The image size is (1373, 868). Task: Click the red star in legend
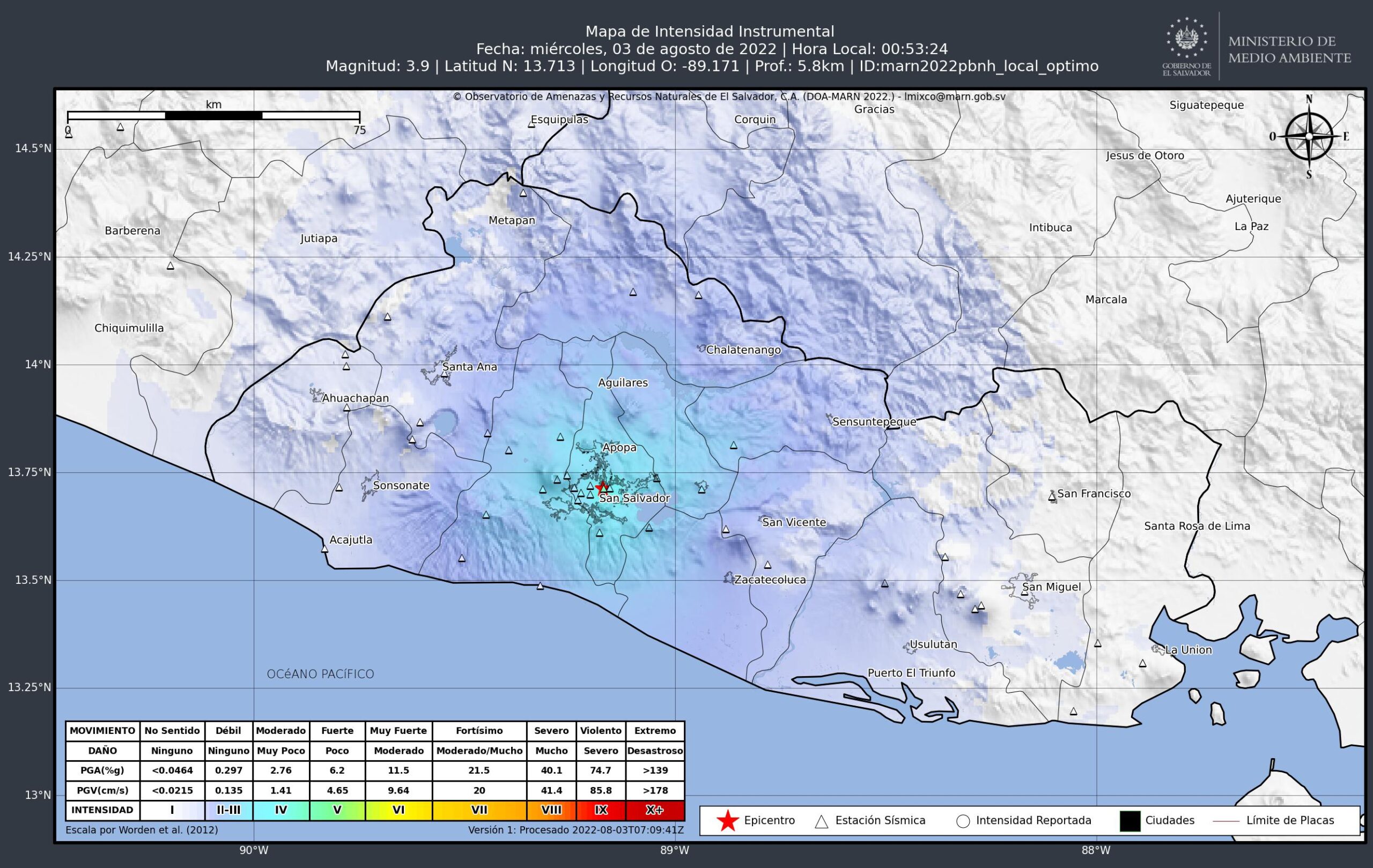pos(728,821)
